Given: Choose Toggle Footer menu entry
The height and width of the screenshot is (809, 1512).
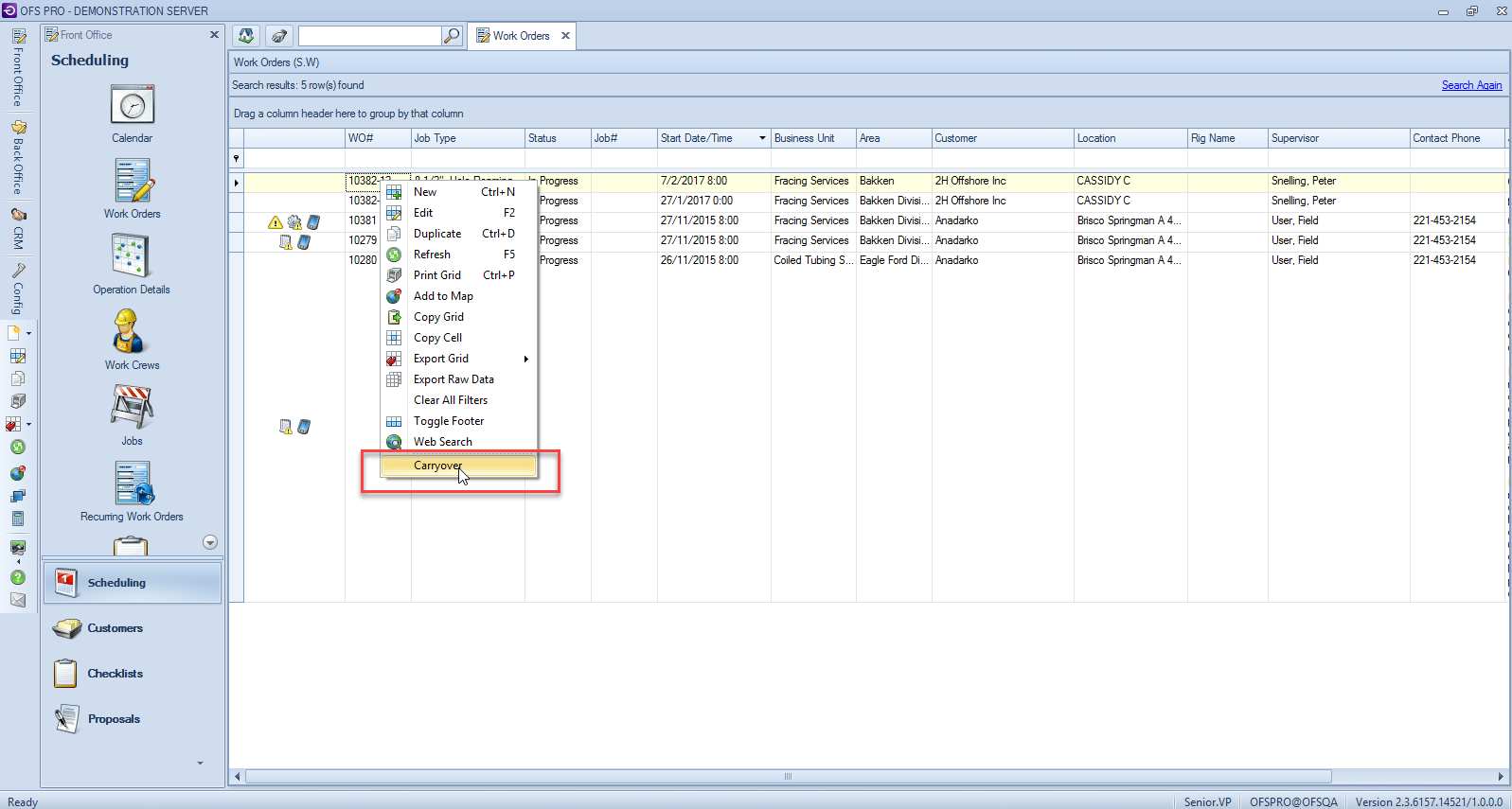Looking at the screenshot, I should click(x=458, y=421).
